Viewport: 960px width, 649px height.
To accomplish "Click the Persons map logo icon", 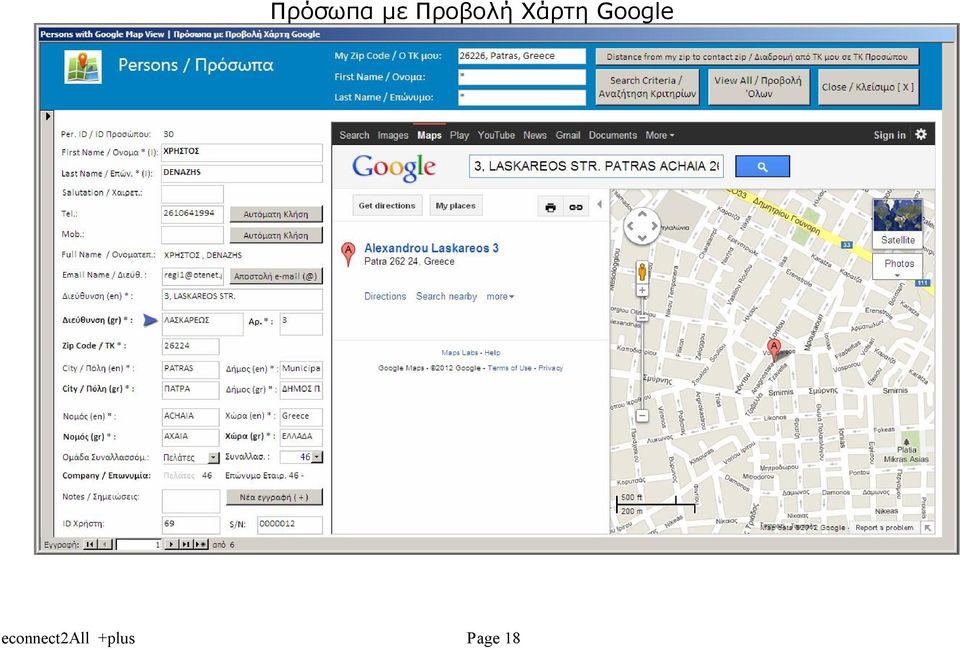I will (83, 67).
